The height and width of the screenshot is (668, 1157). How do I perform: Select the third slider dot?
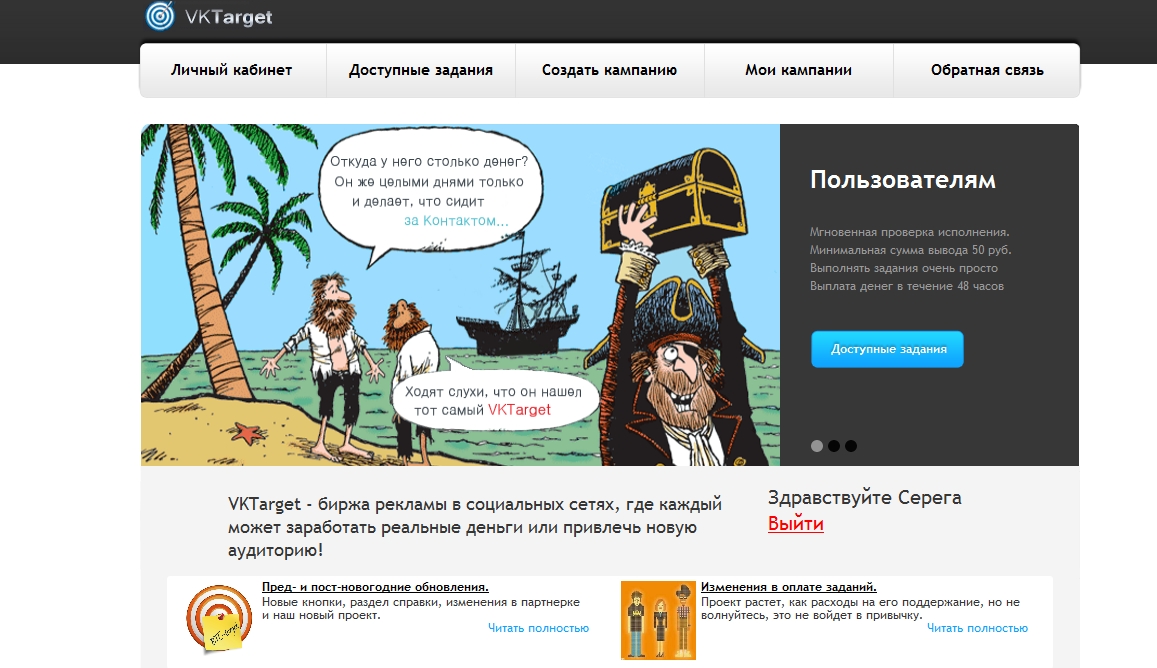click(851, 446)
